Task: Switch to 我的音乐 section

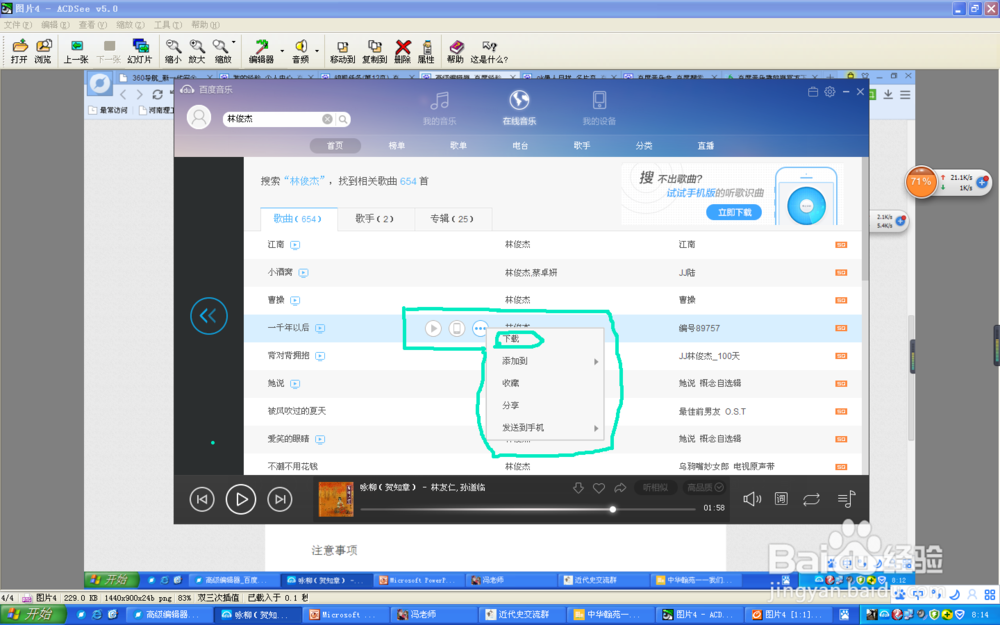Action: [x=439, y=108]
